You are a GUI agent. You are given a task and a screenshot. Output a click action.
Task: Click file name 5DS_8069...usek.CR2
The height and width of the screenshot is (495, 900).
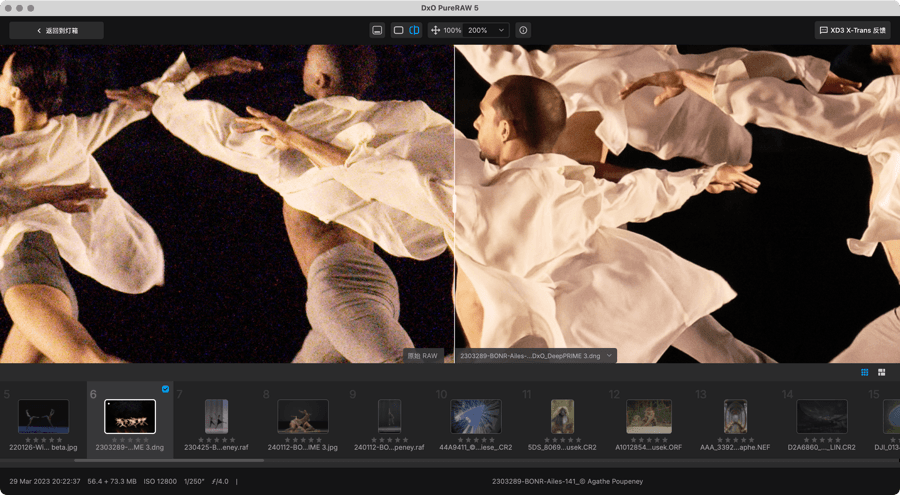point(562,447)
